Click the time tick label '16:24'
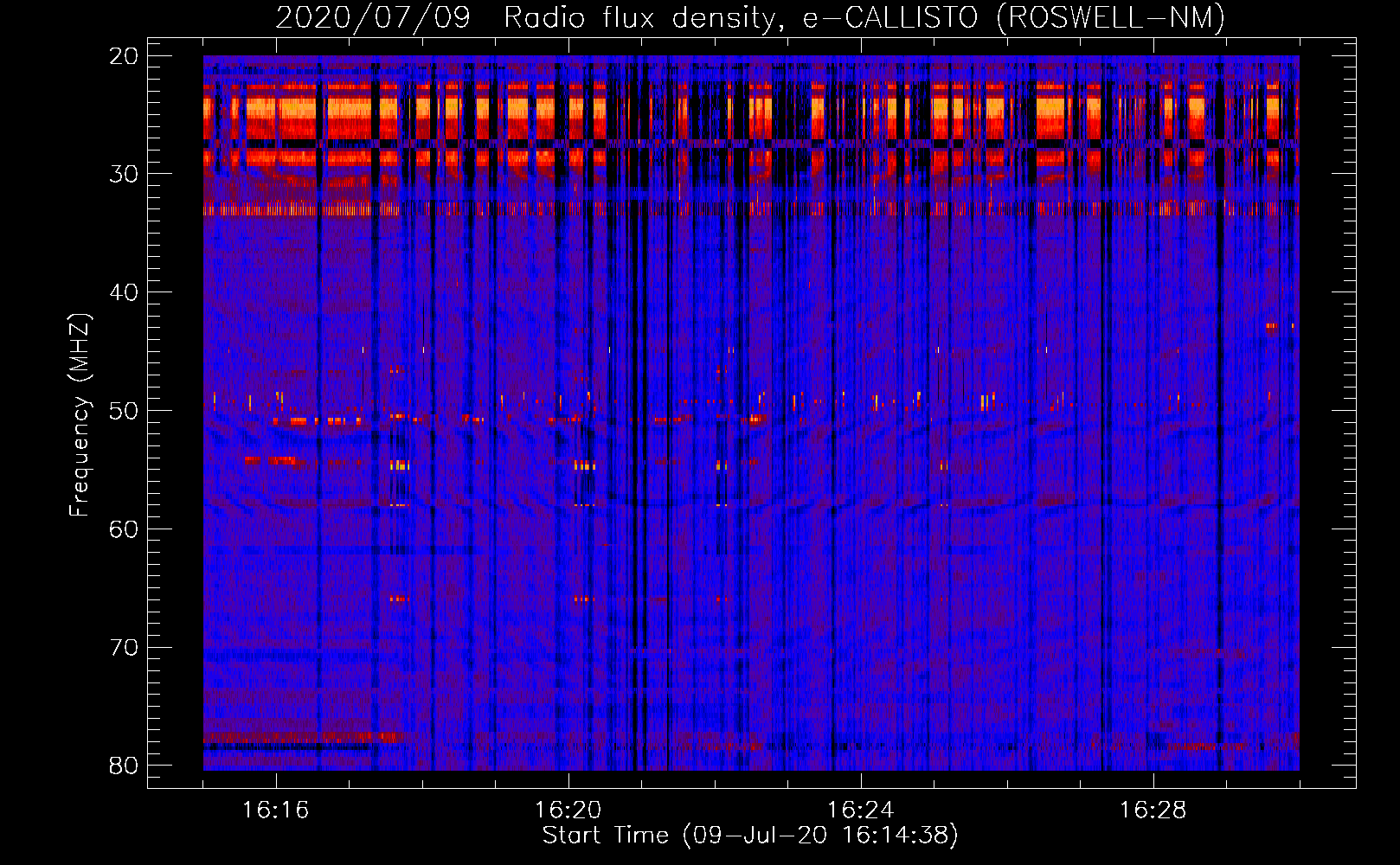The image size is (1400, 865). click(x=860, y=811)
